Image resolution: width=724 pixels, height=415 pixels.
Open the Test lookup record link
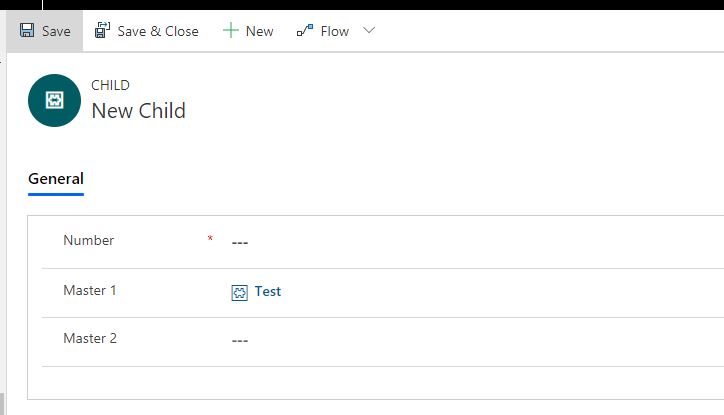tap(268, 291)
